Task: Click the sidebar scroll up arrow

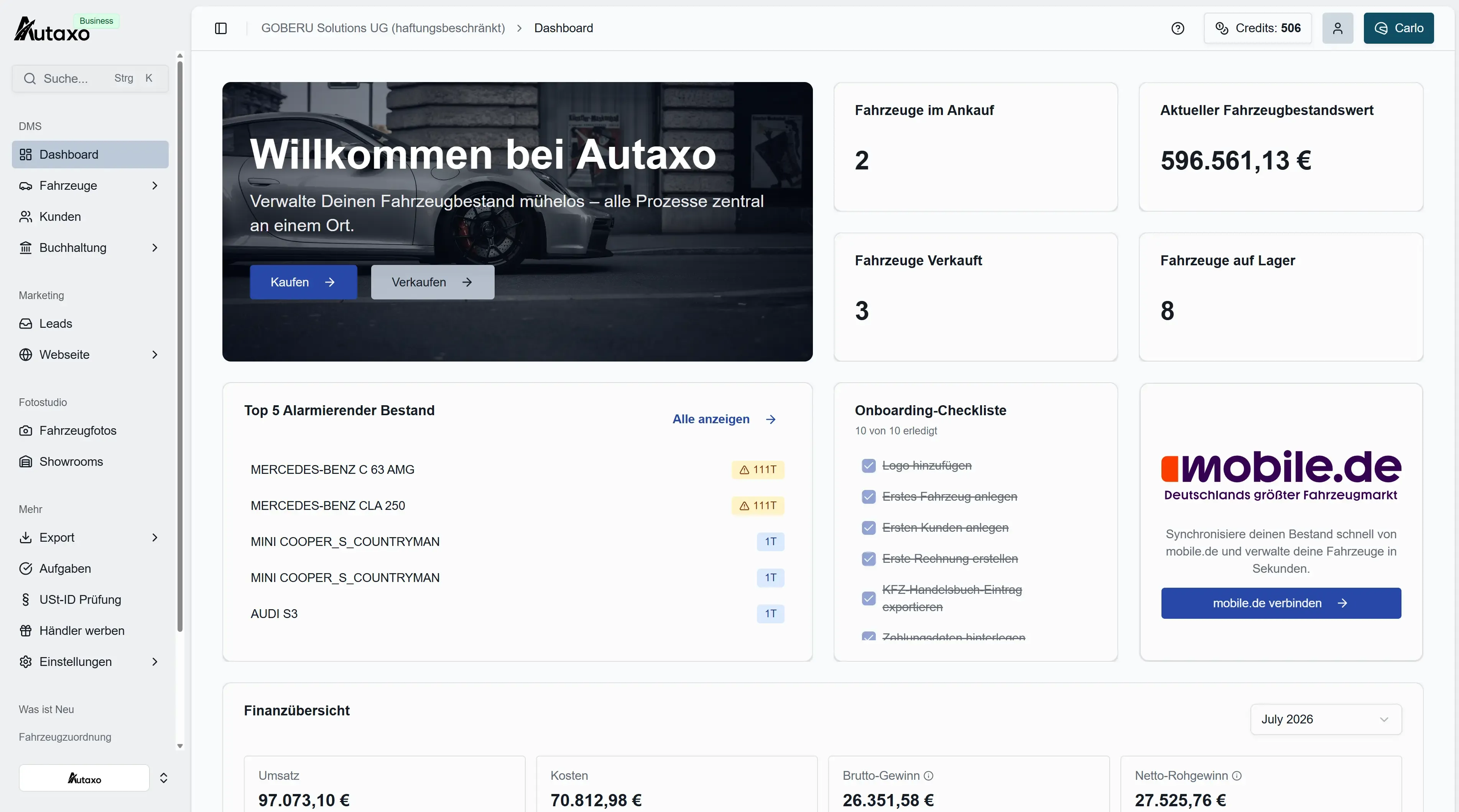Action: (x=180, y=56)
